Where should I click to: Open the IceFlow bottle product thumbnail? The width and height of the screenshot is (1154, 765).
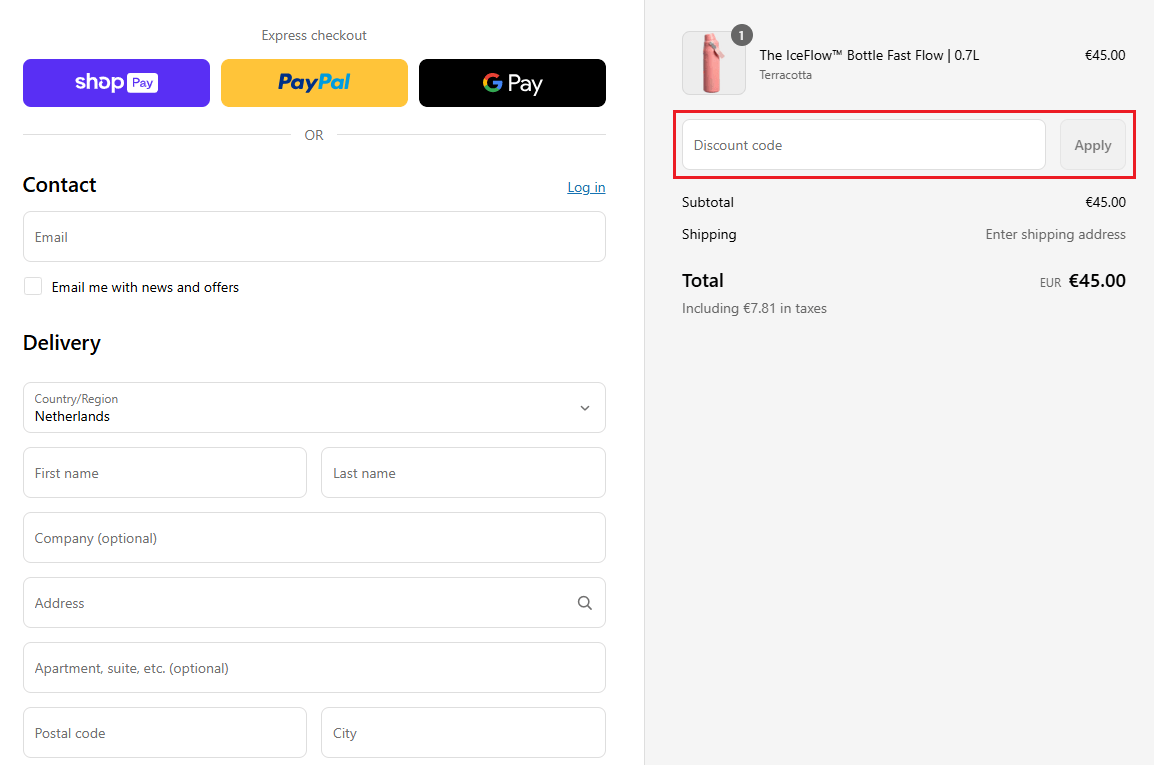click(713, 64)
